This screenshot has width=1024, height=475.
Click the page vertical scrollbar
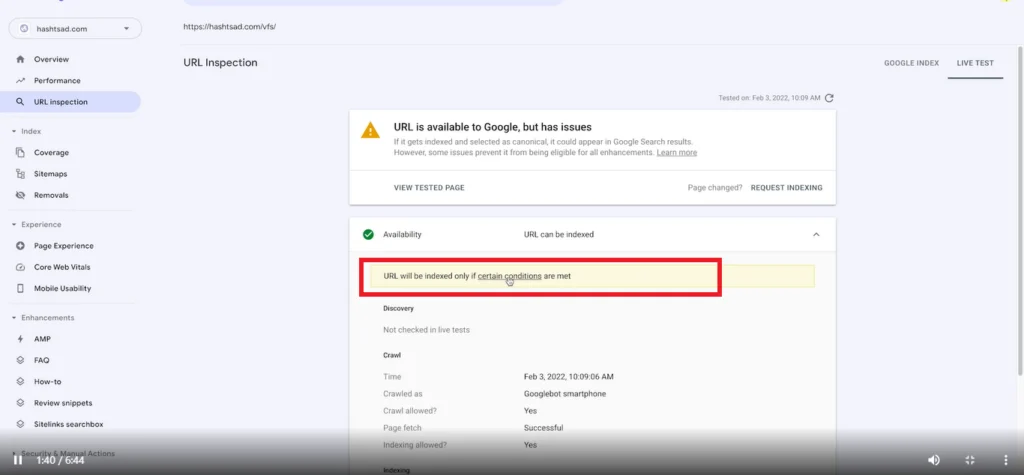pyautogui.click(x=1020, y=210)
